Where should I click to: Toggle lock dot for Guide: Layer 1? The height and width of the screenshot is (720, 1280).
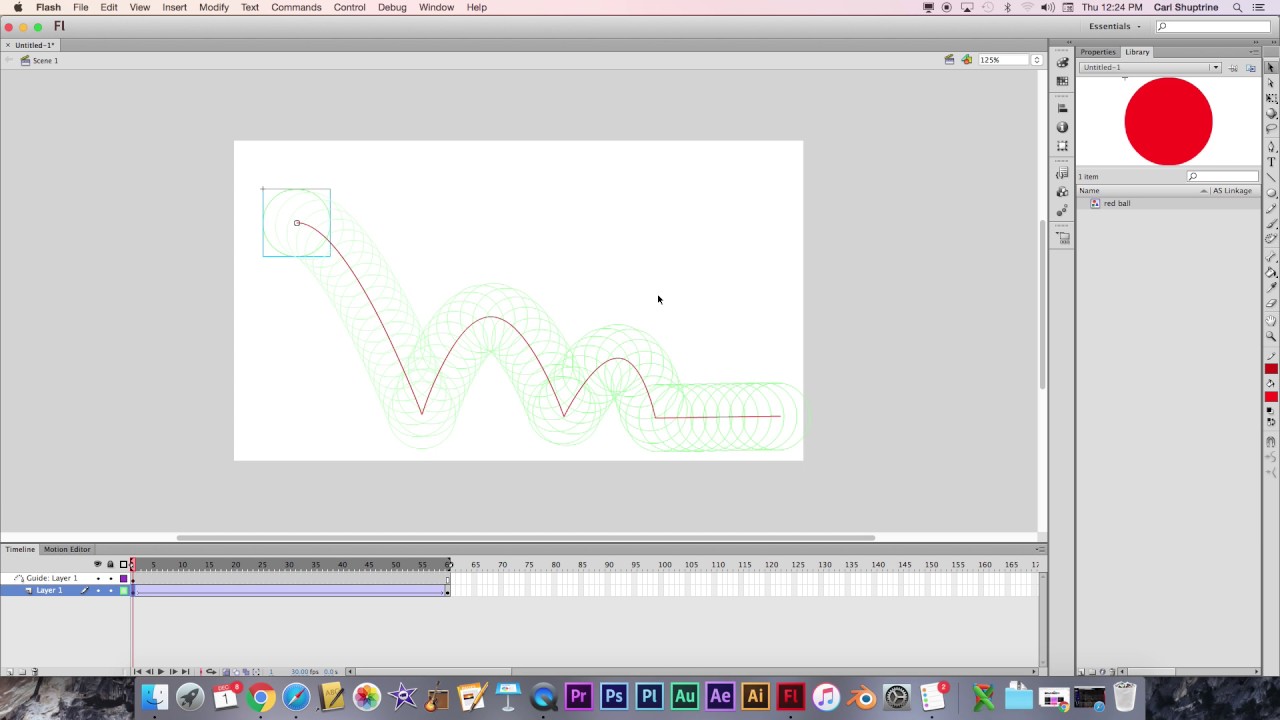click(x=111, y=578)
